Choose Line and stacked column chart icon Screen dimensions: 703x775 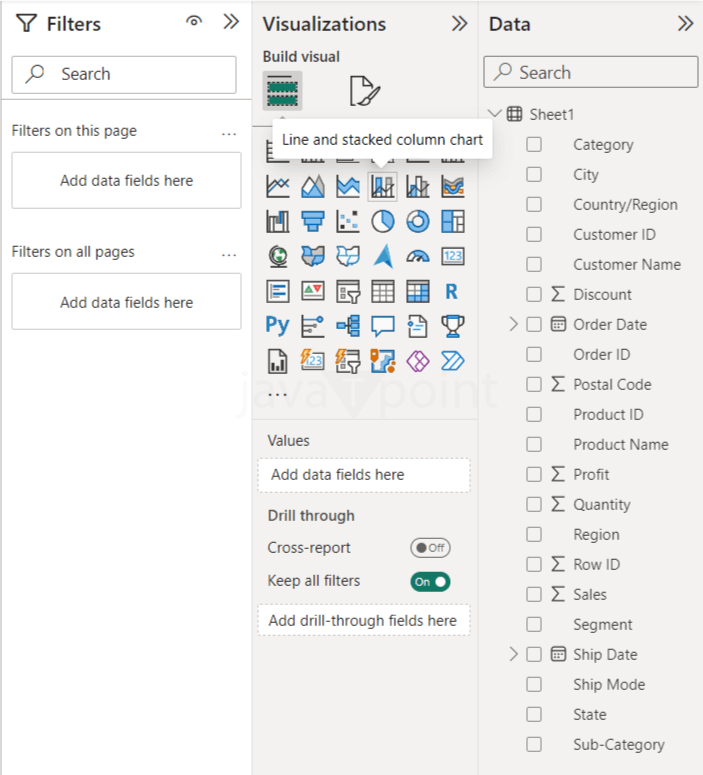click(x=383, y=186)
